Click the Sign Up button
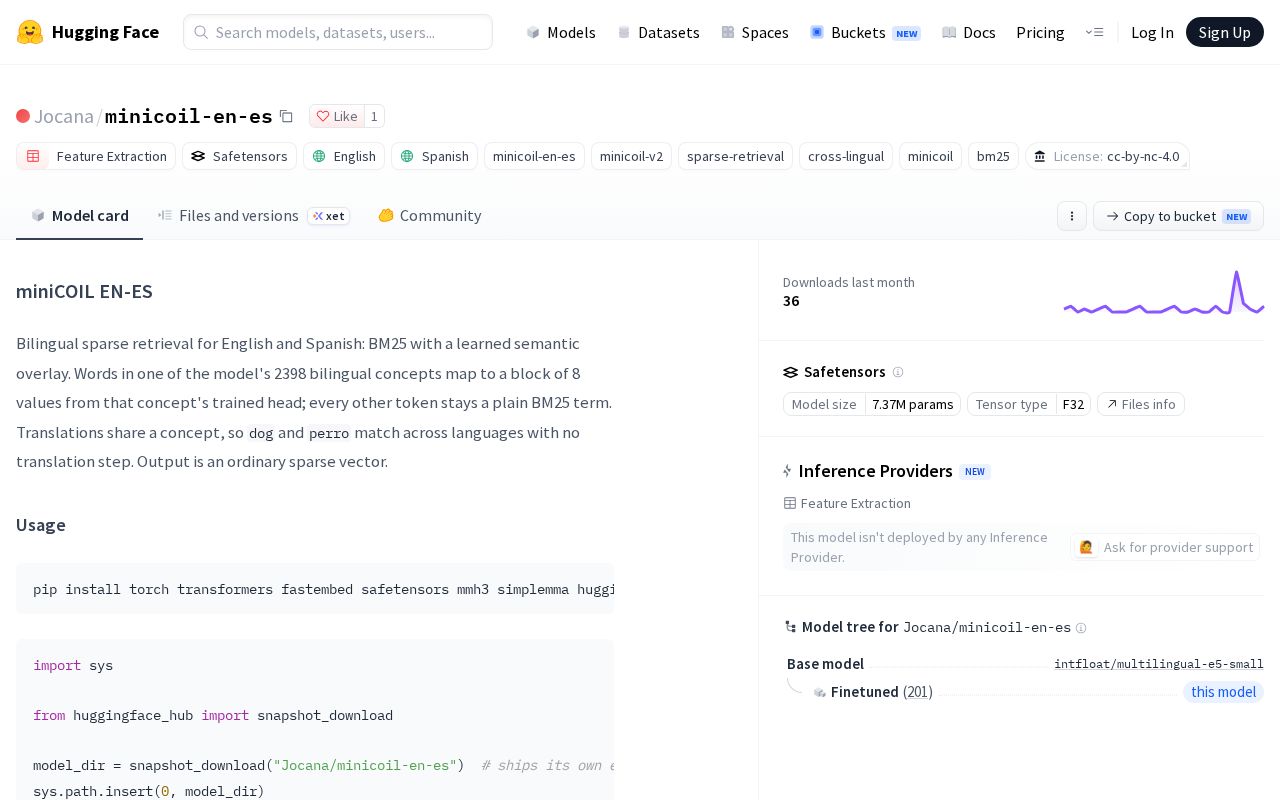The width and height of the screenshot is (1280, 800). tap(1225, 32)
